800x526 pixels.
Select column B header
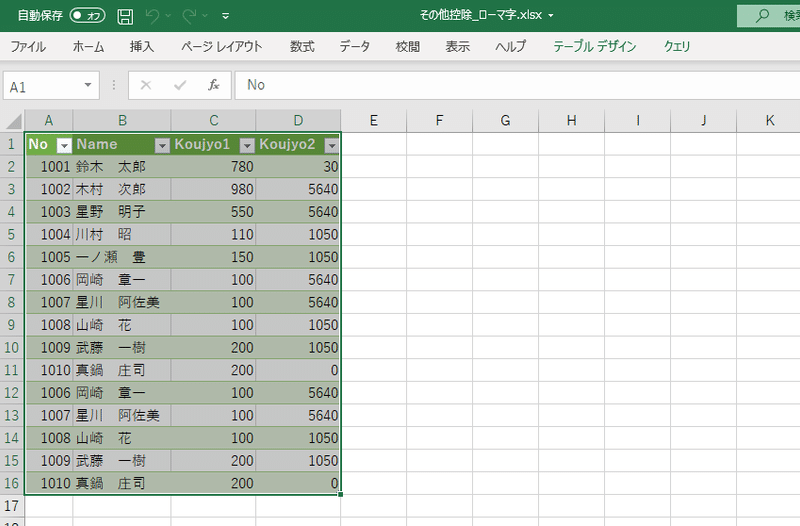click(122, 121)
